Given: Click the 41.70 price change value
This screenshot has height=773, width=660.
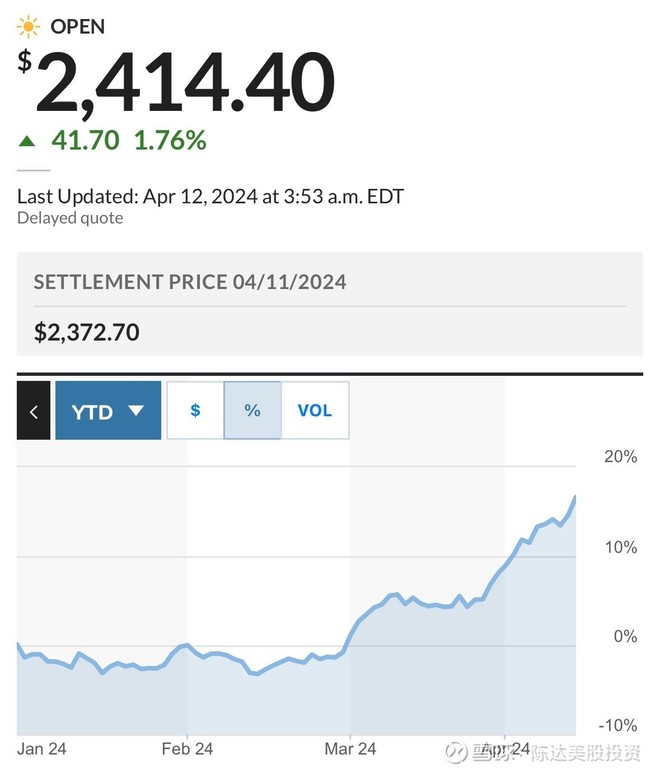Looking at the screenshot, I should [85, 141].
